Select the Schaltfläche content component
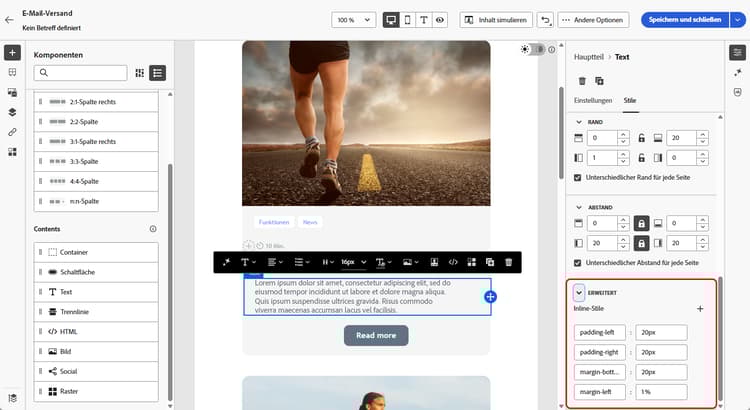The width and height of the screenshot is (750, 410). (x=96, y=272)
